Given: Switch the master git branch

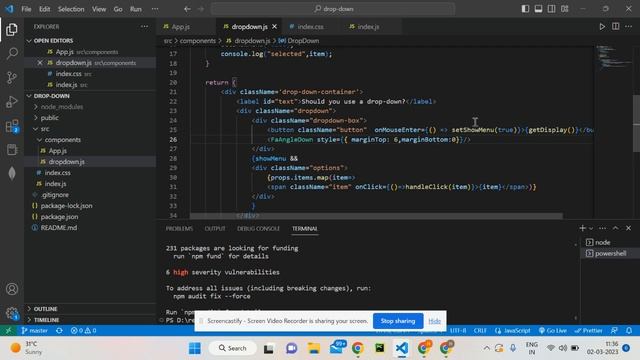Looking at the screenshot, I should [34, 331].
